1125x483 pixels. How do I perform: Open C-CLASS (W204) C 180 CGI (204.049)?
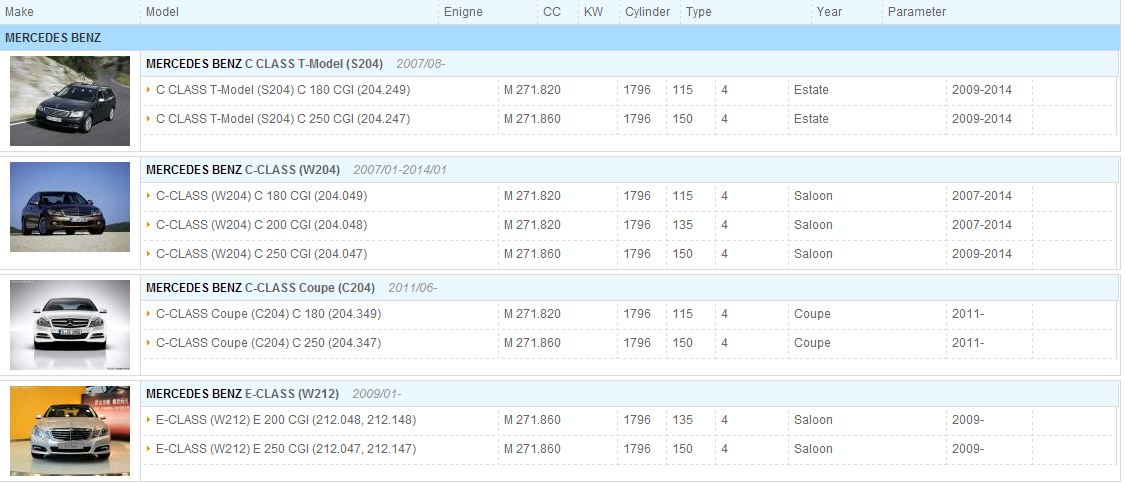pyautogui.click(x=262, y=196)
